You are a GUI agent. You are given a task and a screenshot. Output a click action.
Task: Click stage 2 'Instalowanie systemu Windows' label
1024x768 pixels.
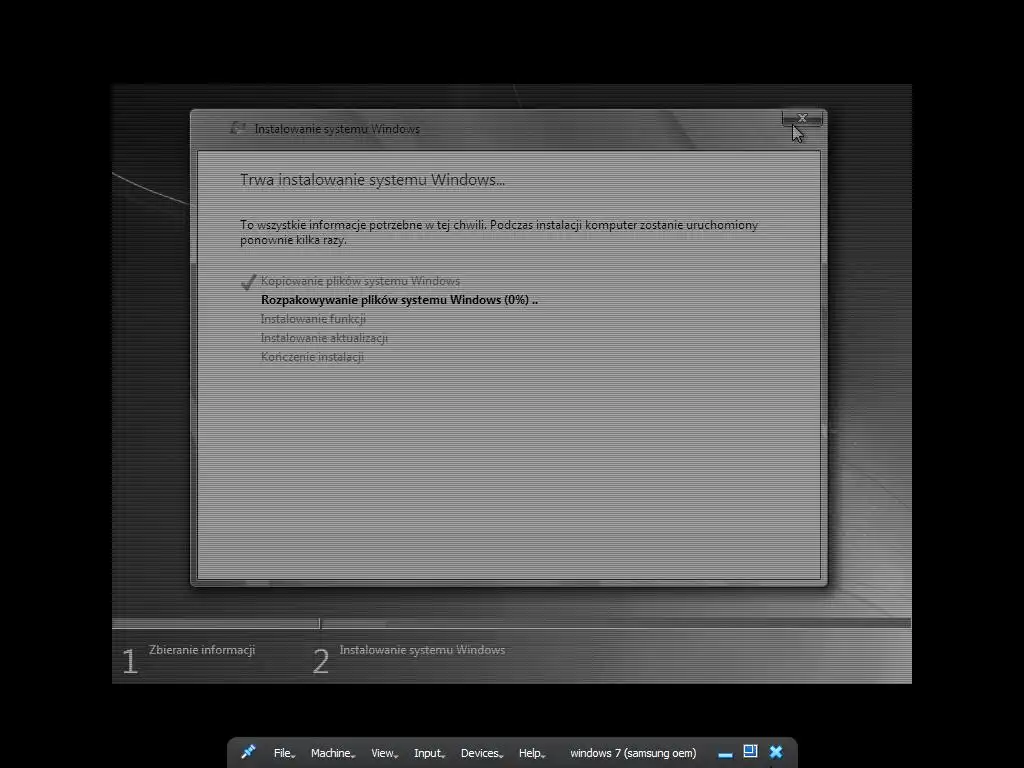coord(422,650)
